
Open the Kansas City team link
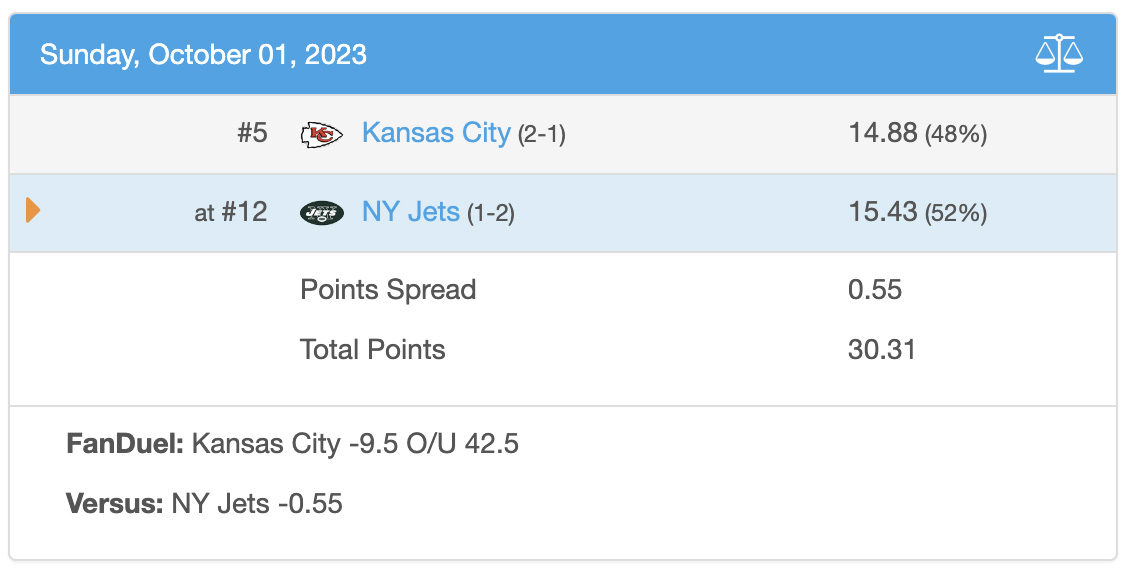[436, 133]
